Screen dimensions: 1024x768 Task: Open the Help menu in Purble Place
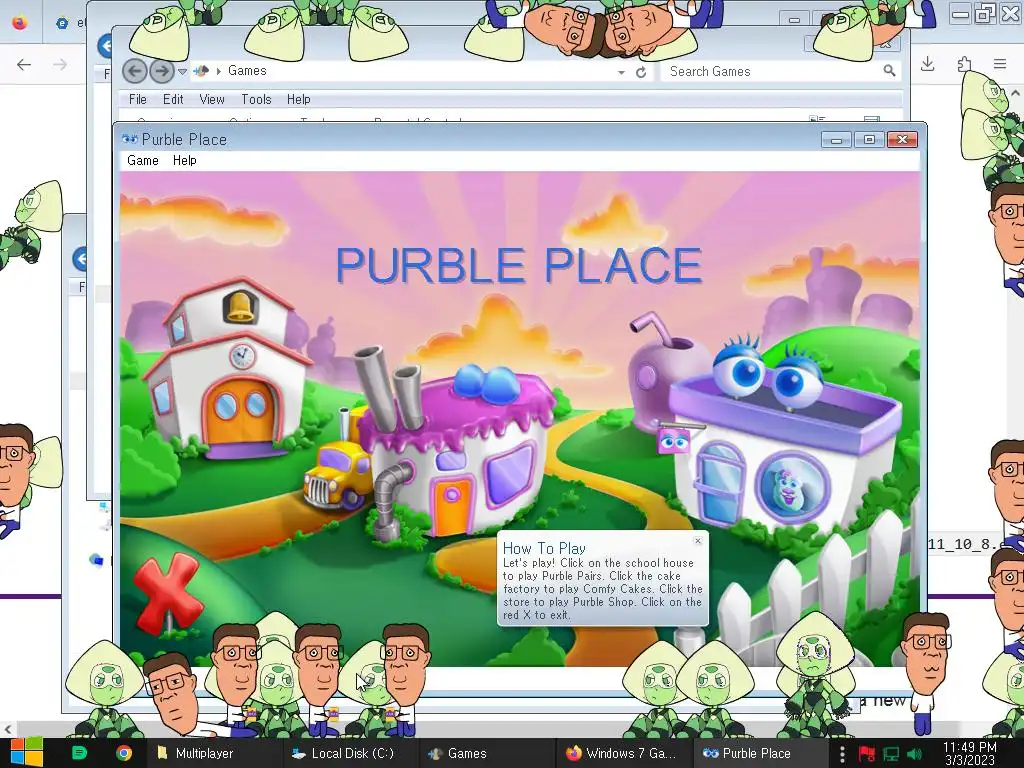184,161
